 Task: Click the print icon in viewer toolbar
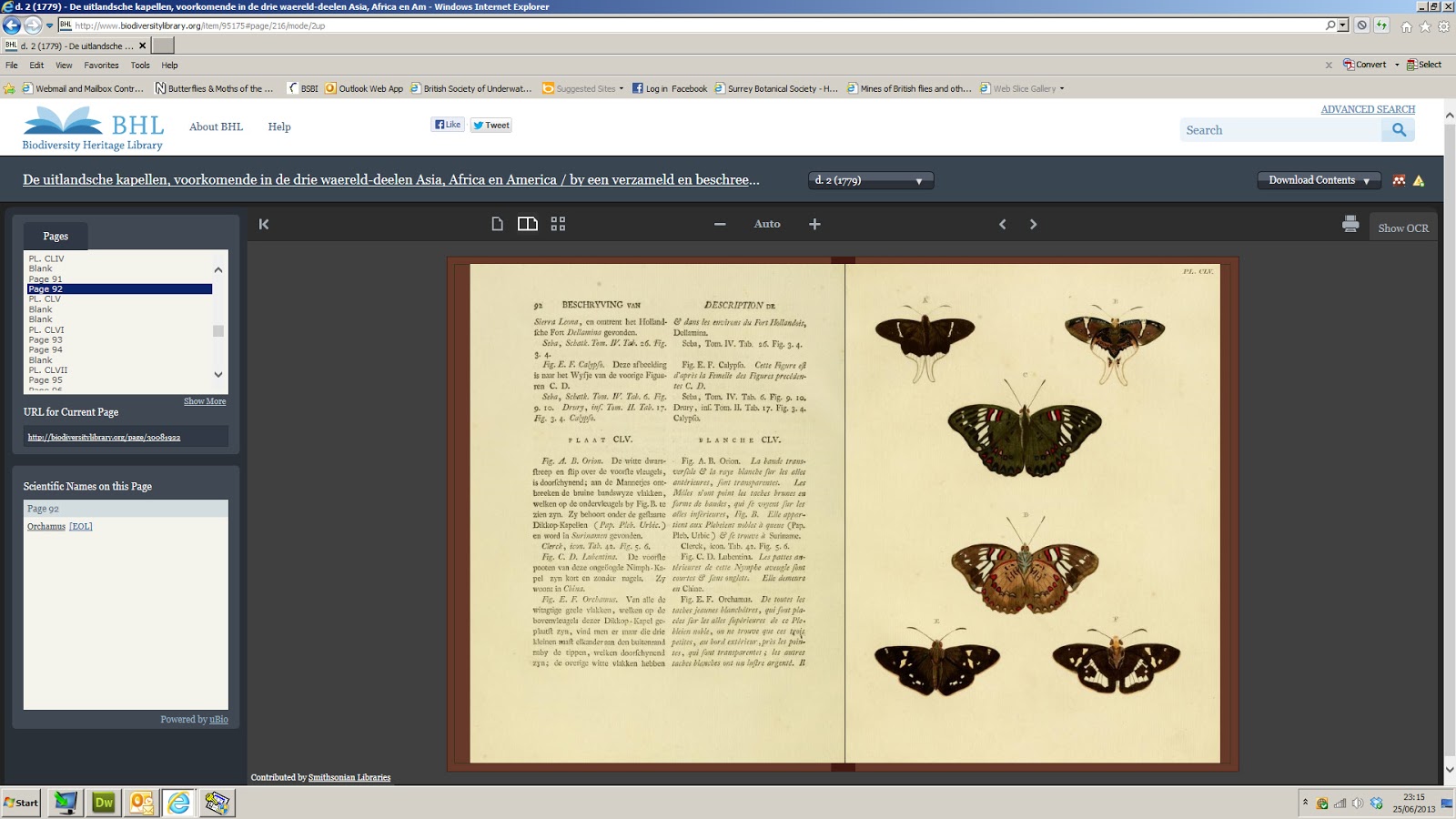point(1350,224)
